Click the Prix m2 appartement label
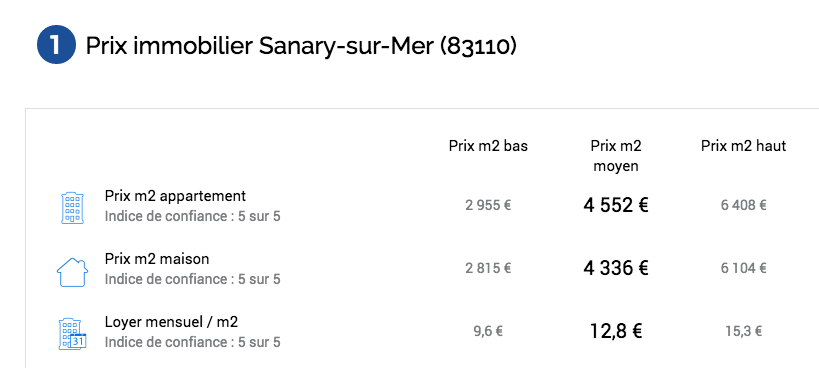This screenshot has width=819, height=368. point(175,196)
